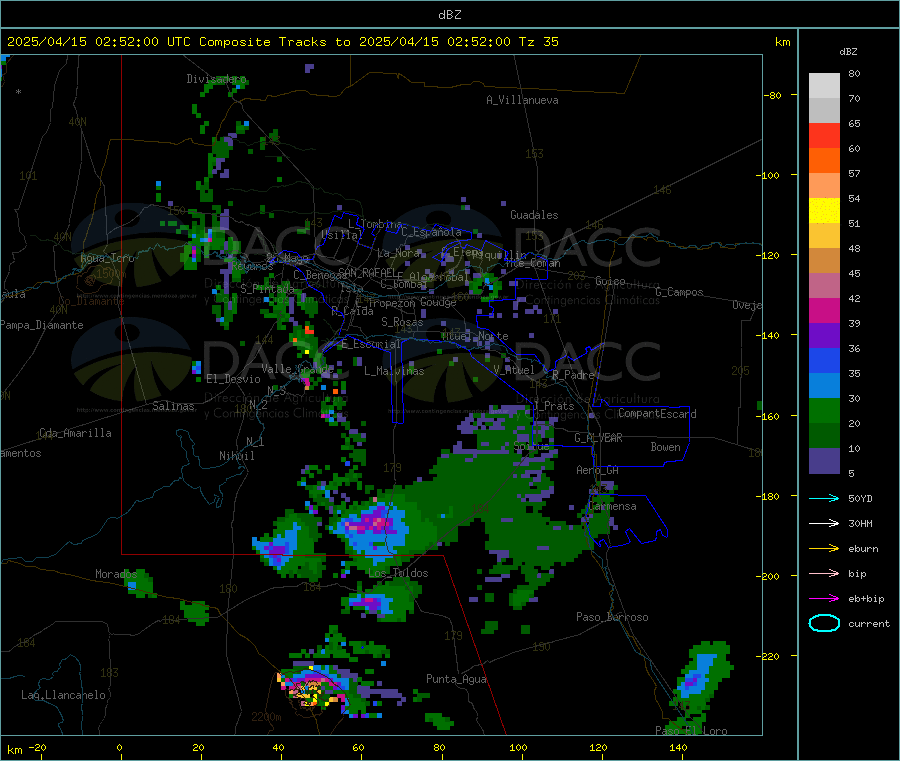Select the green 20–30 dBZ swatch
Viewport: 900px width, 761px height.
point(824,411)
